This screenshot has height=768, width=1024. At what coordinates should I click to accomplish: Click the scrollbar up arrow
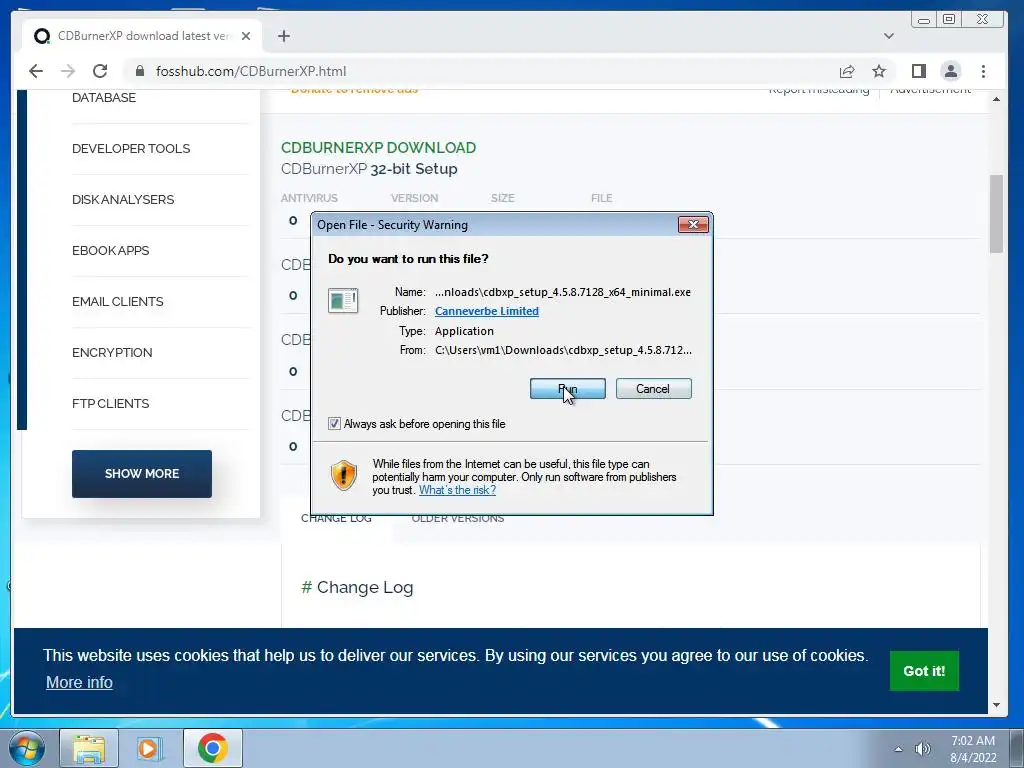click(996, 99)
